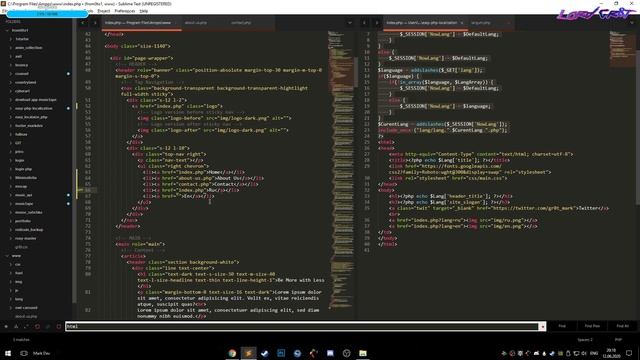640x360 pixels.
Task: Close the right pane index.php tab
Action: (462, 23)
